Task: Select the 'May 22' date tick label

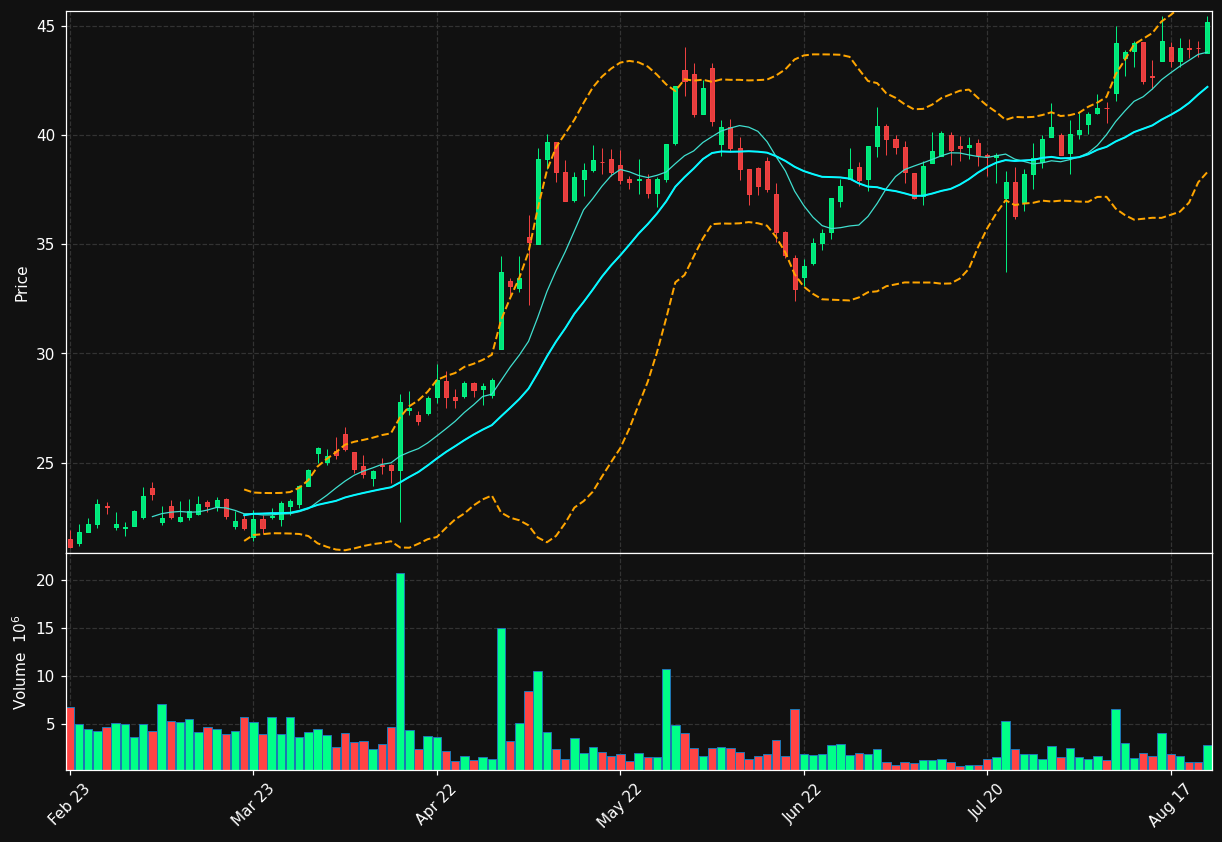Action: pyautogui.click(x=620, y=806)
